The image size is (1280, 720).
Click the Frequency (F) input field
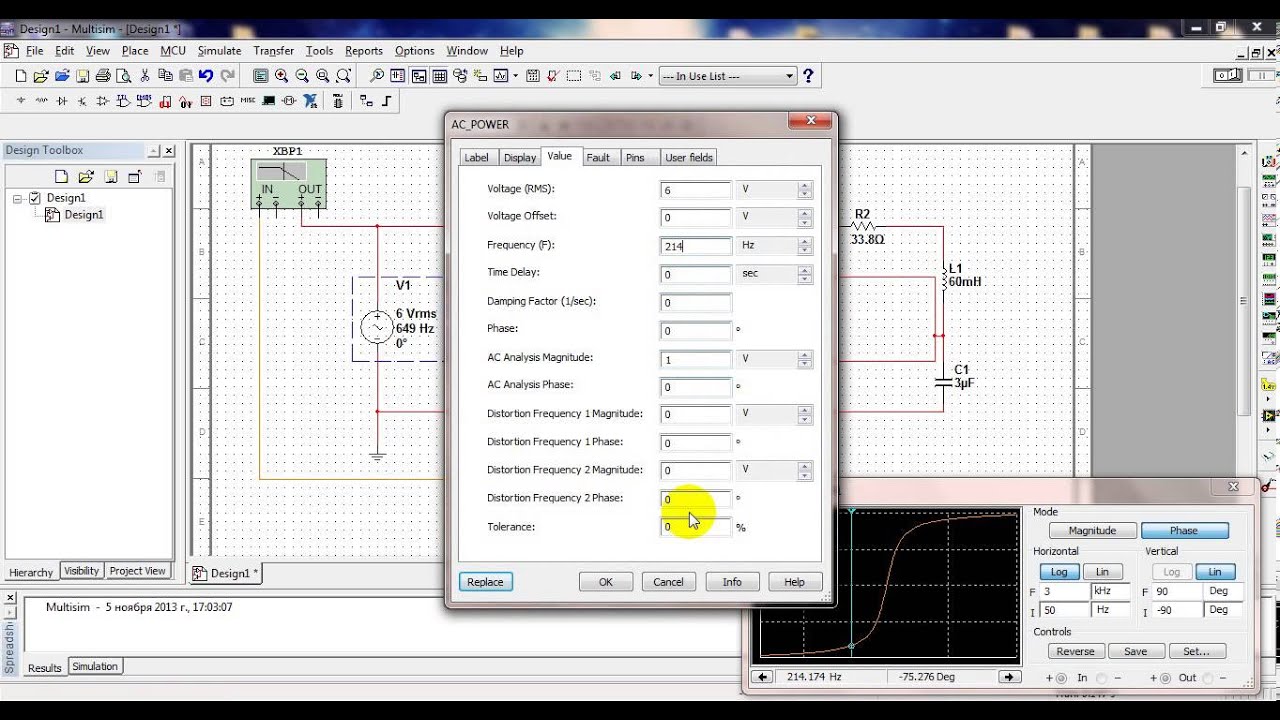696,245
